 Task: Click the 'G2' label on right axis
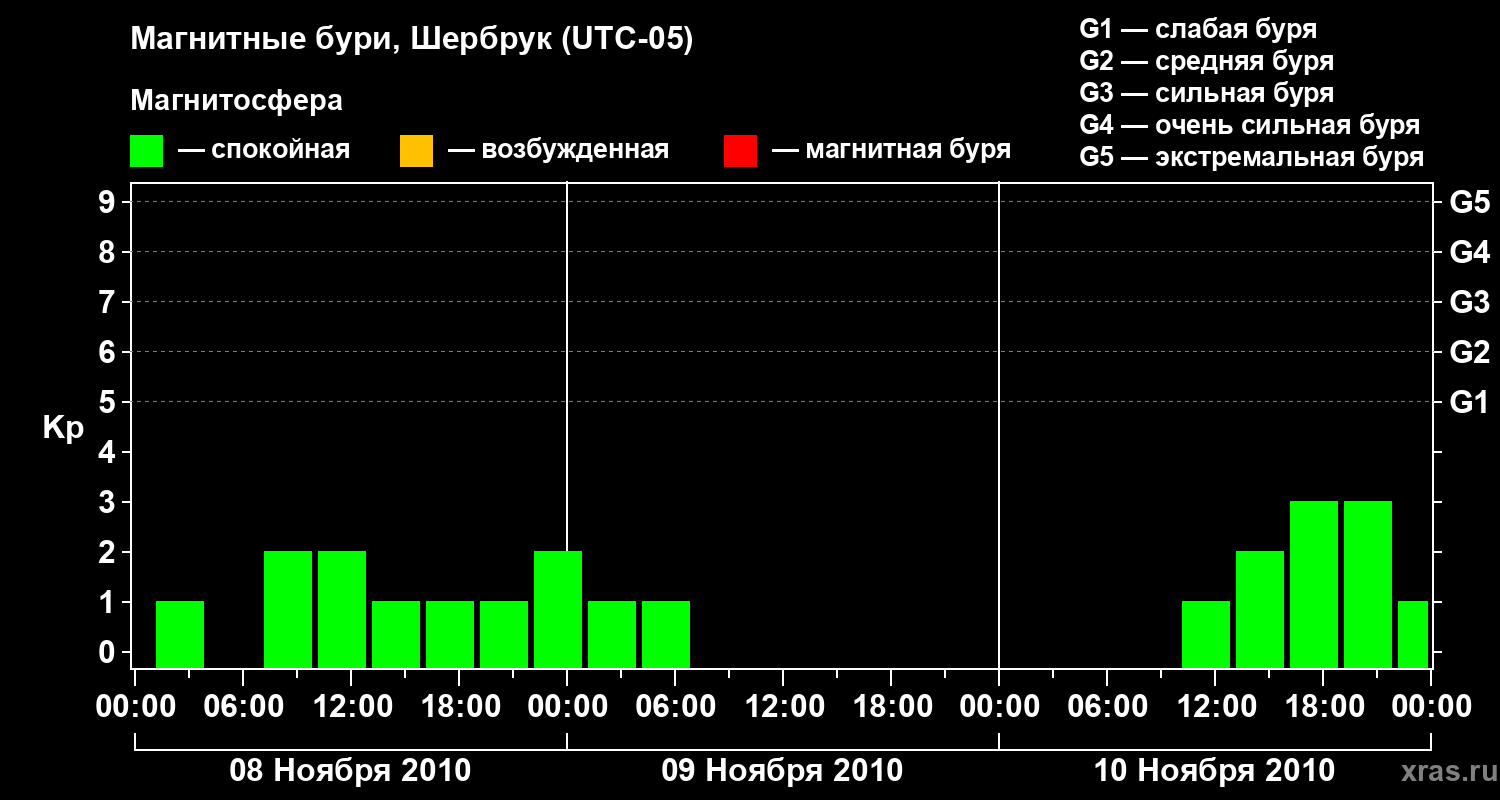[x=1470, y=352]
